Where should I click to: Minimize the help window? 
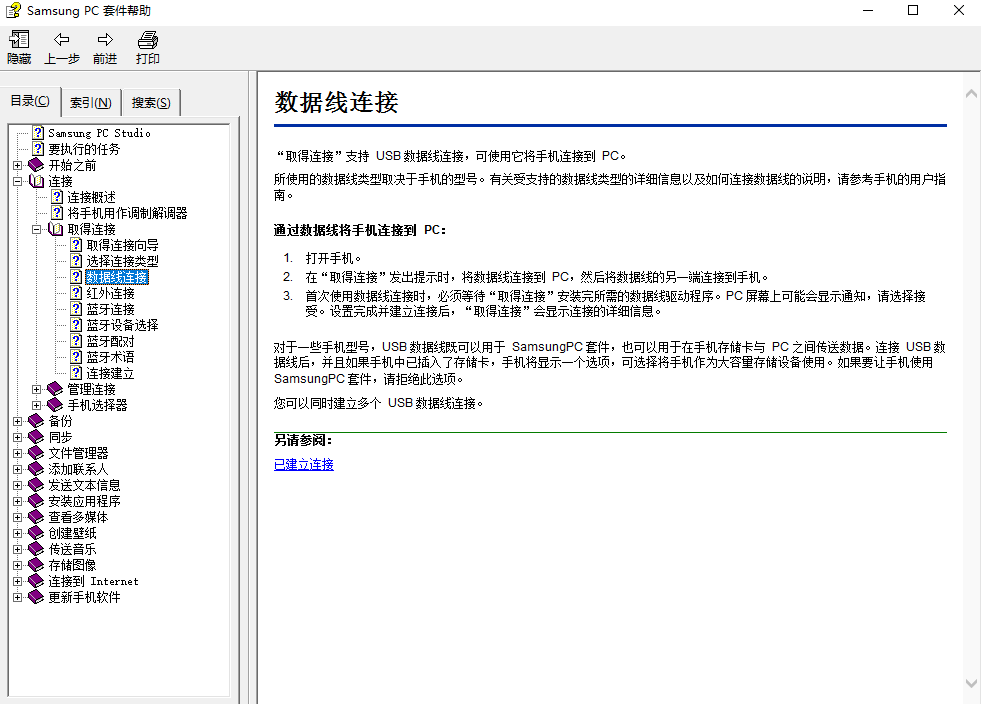coord(868,11)
